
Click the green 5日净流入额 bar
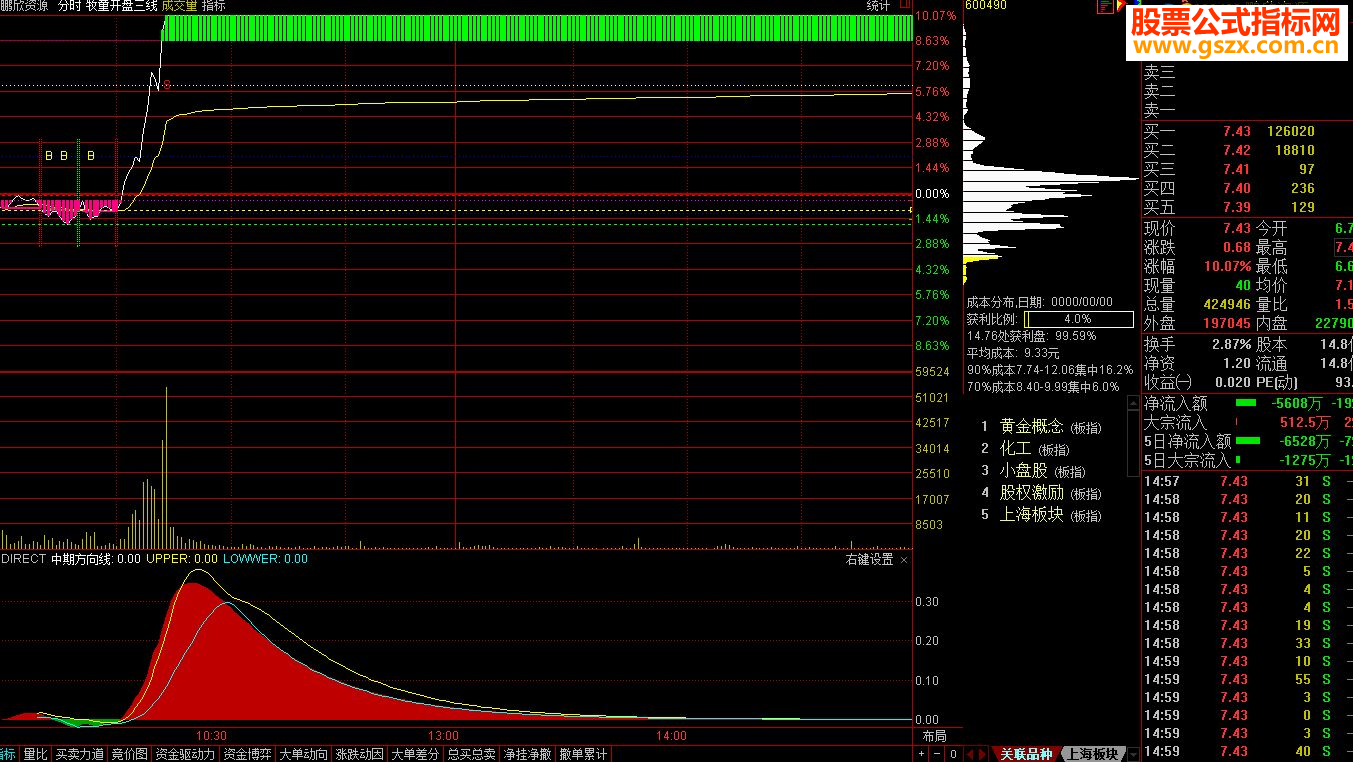pyautogui.click(x=1248, y=440)
